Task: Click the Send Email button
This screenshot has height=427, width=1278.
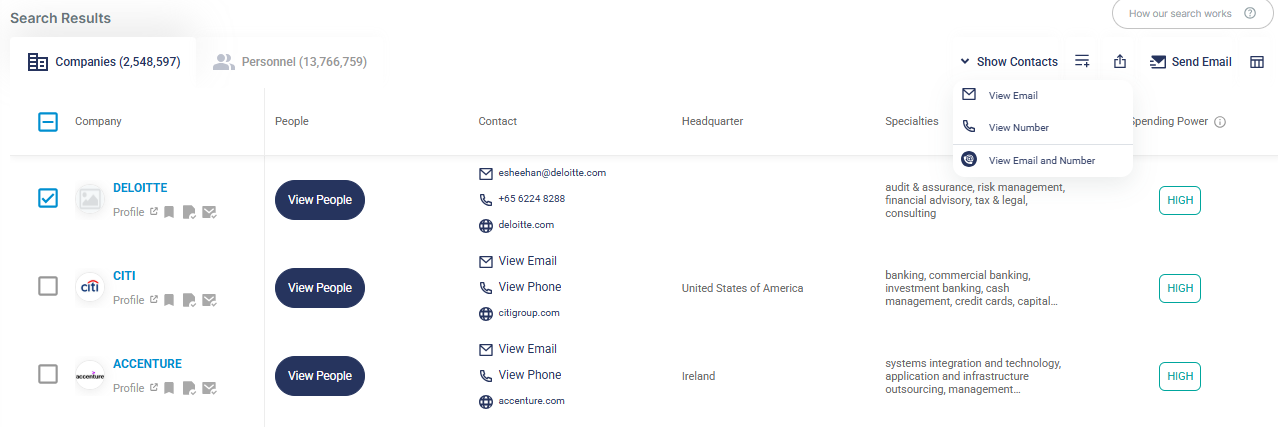Action: (1190, 62)
